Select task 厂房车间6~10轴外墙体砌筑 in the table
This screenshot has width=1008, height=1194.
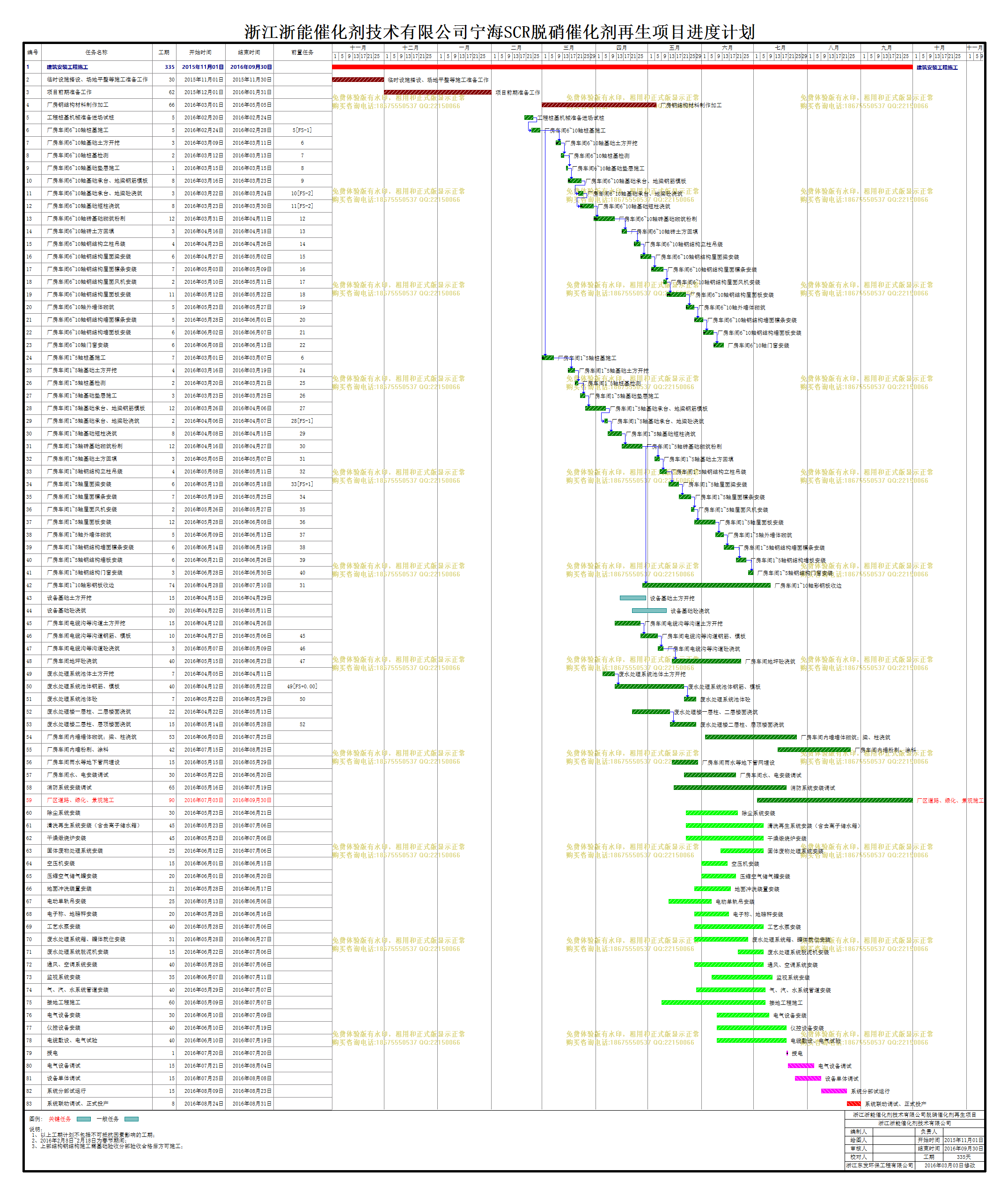tap(81, 307)
